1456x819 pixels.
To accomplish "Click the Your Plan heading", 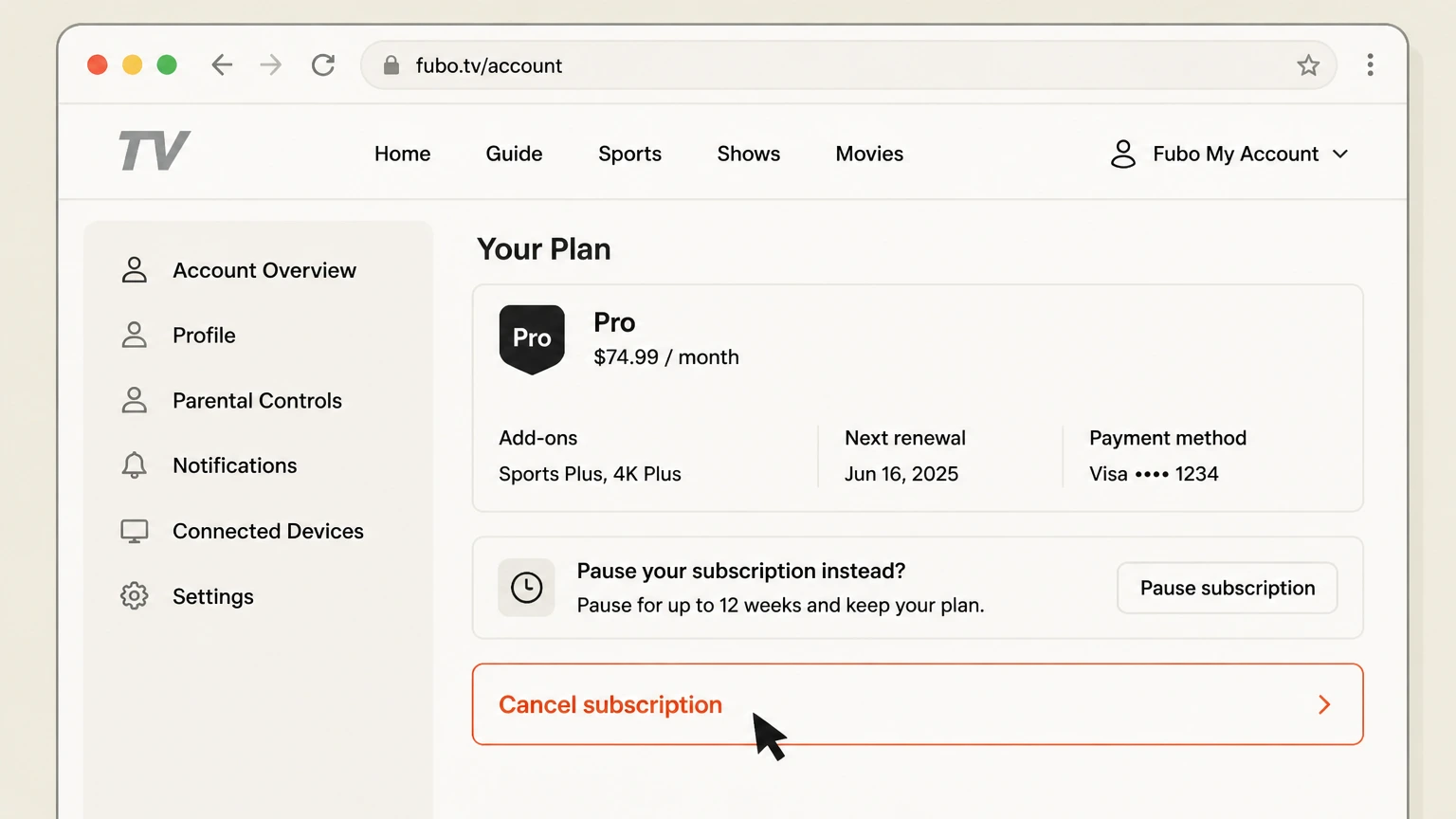I will click(x=544, y=249).
